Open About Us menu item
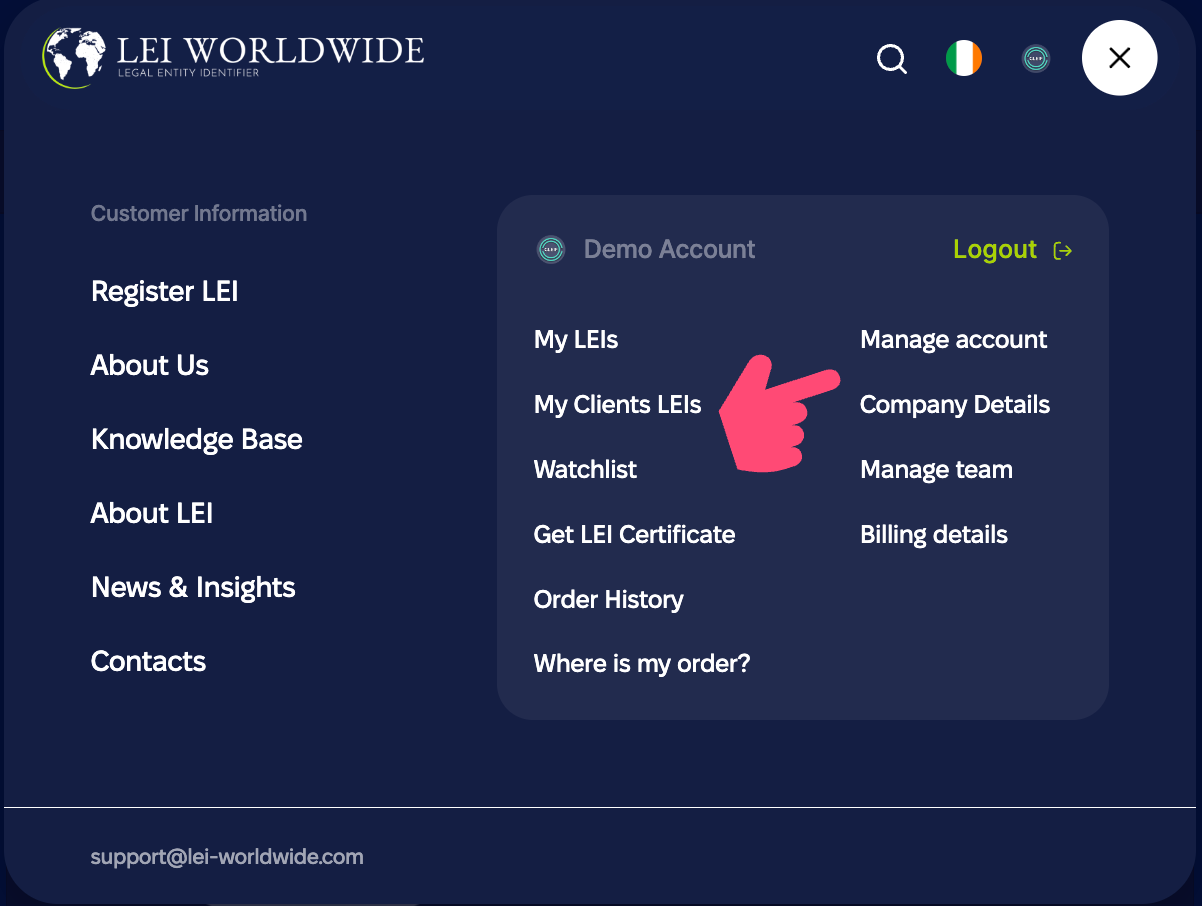 click(150, 366)
